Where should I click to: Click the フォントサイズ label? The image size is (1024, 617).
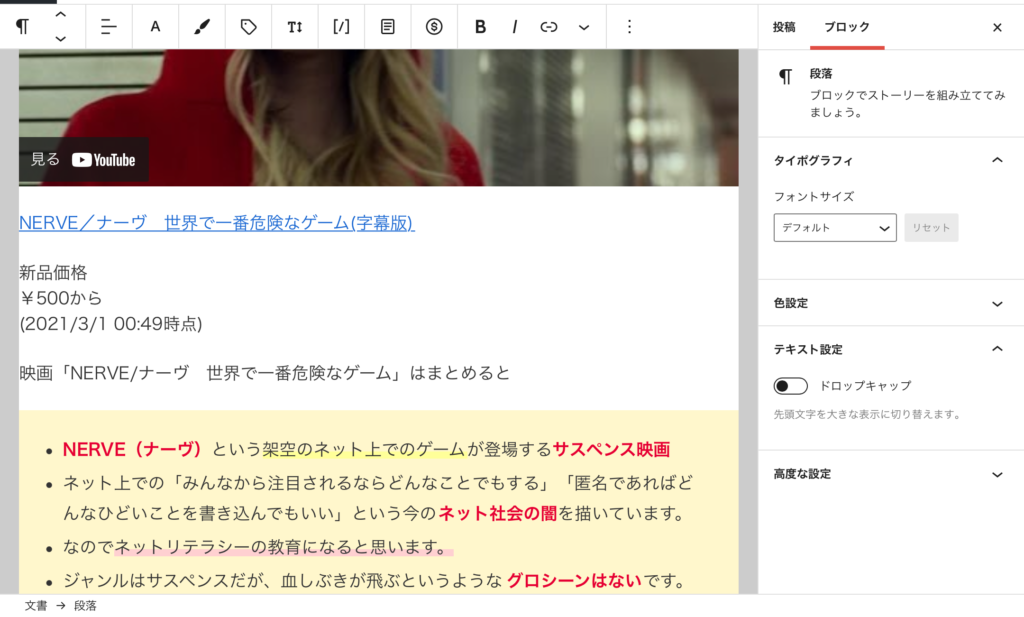pos(814,197)
